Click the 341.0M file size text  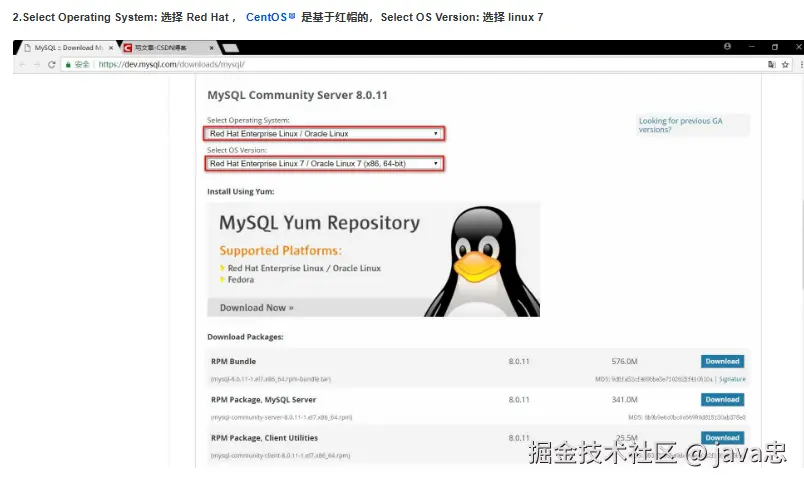624,399
